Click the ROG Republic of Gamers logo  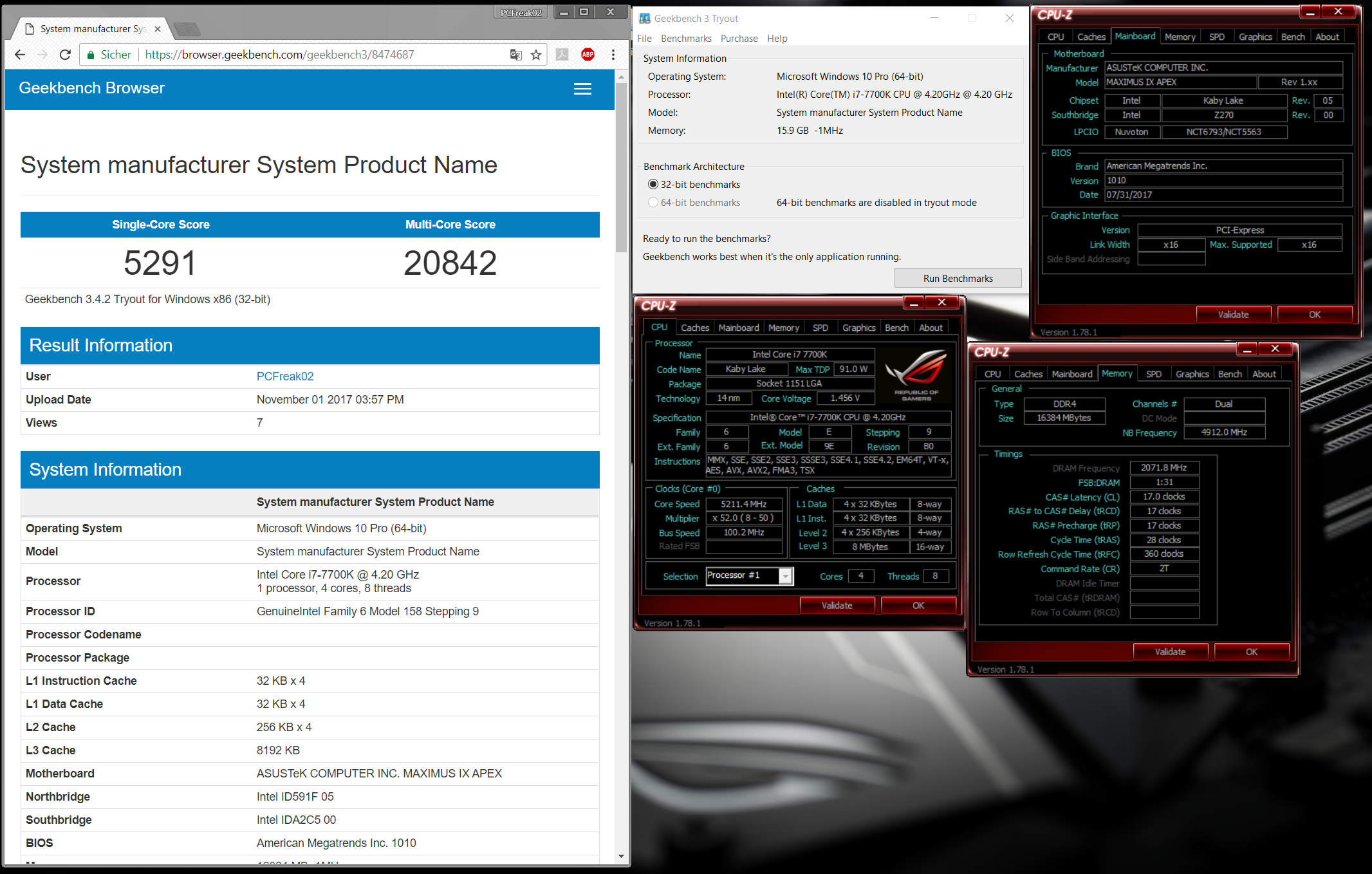point(916,375)
